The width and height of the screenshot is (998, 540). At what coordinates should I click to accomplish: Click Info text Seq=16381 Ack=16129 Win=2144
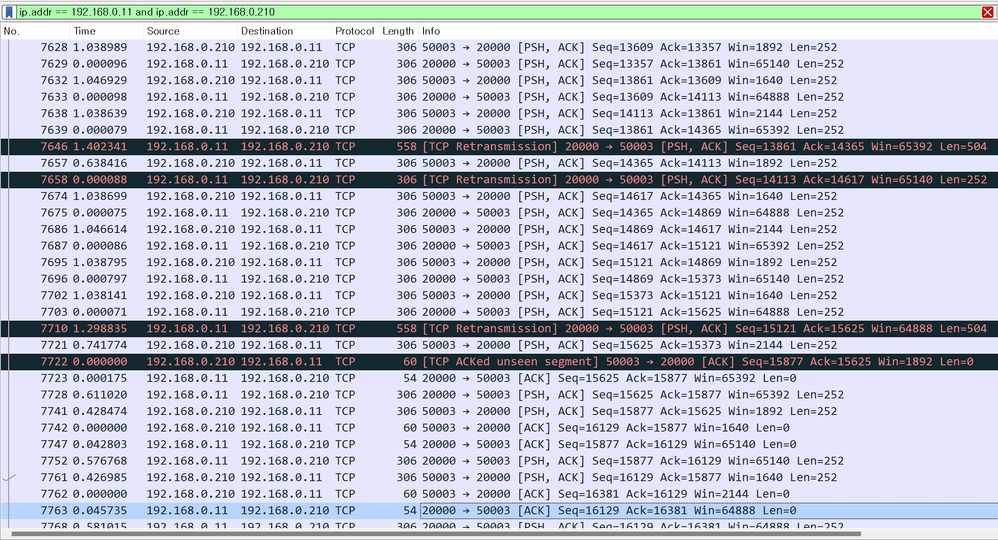(x=654, y=494)
